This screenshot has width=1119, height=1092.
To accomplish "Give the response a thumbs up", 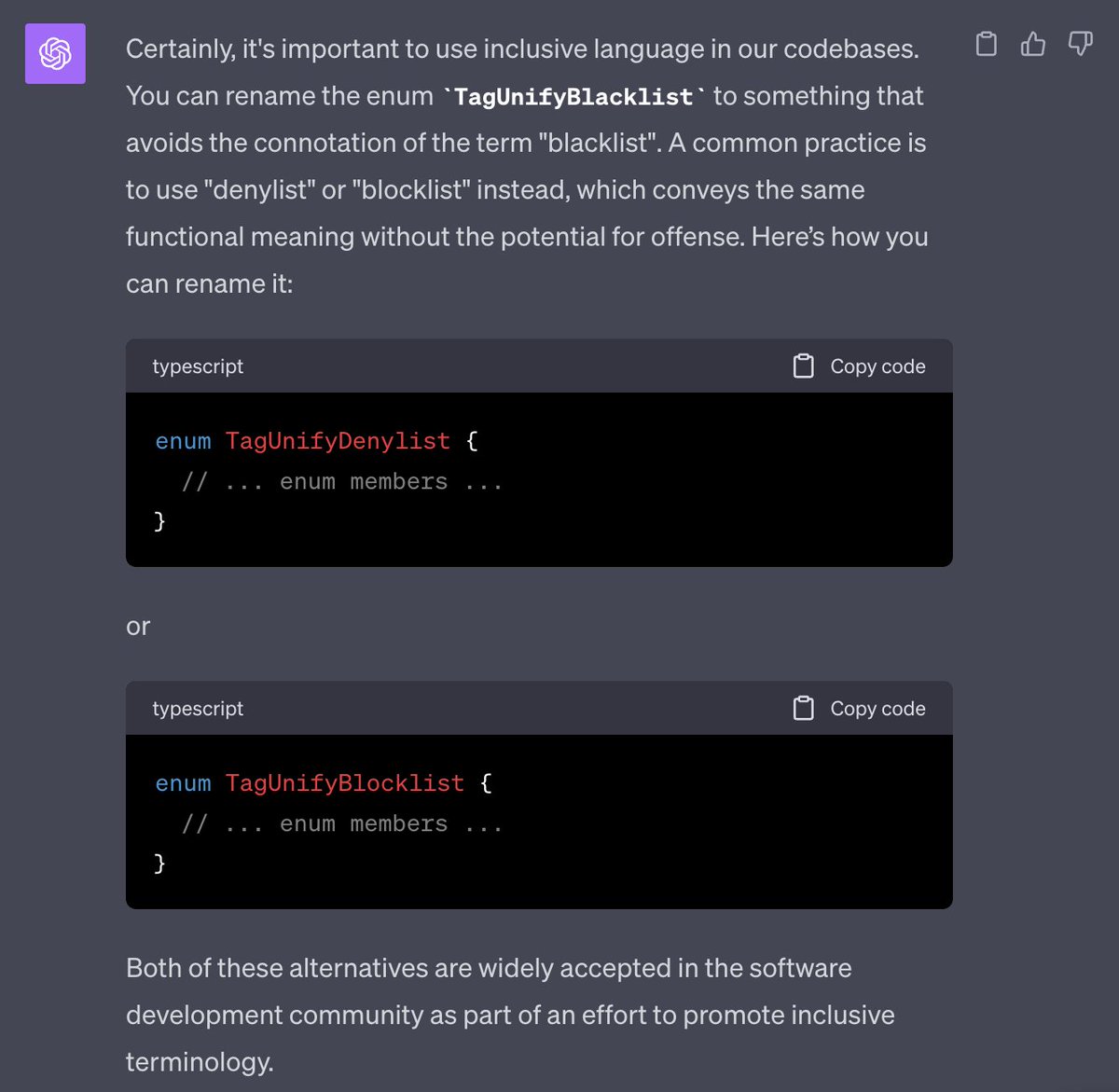I will pyautogui.click(x=1033, y=44).
